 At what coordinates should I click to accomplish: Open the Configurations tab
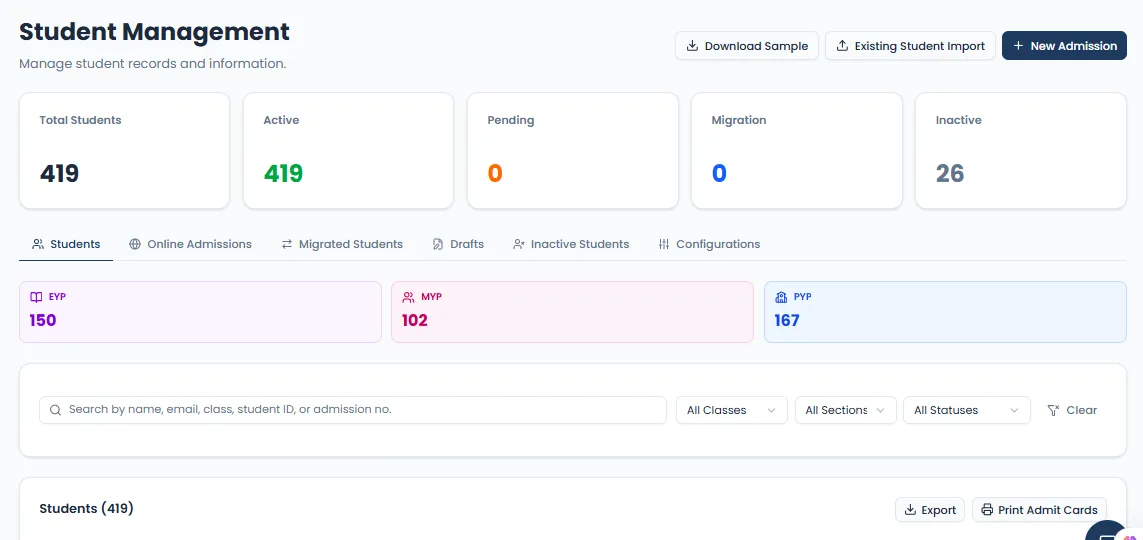(709, 244)
